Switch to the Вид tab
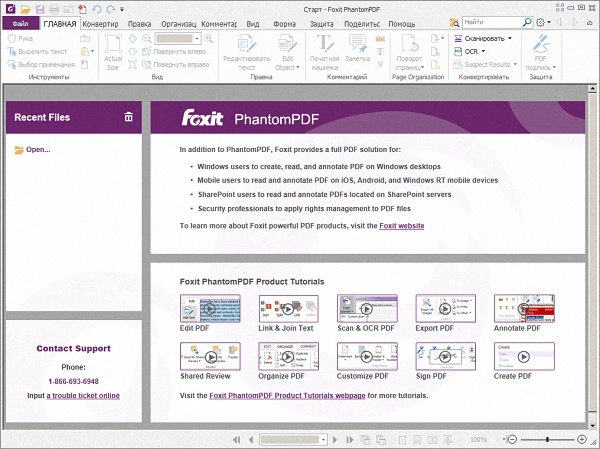600x449 pixels. click(253, 24)
